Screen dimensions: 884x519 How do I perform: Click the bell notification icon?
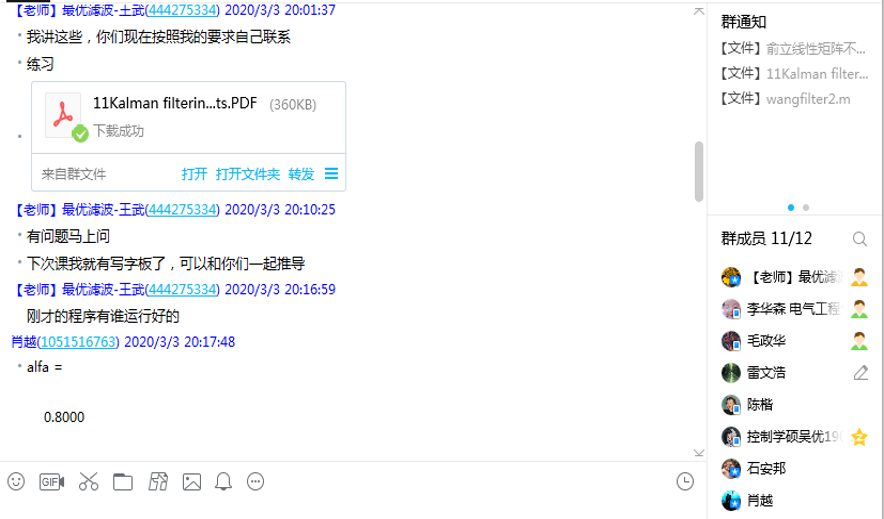[223, 481]
